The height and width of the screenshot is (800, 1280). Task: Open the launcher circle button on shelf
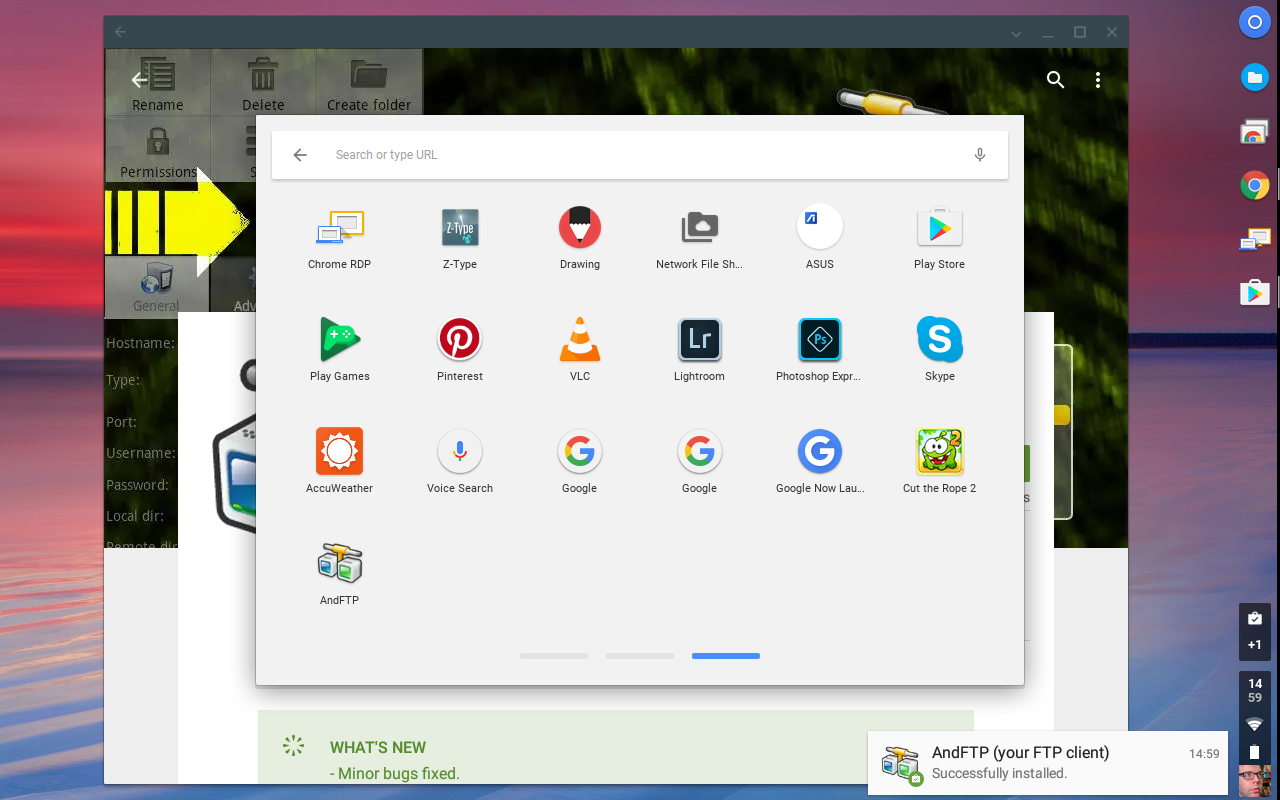coord(1254,22)
